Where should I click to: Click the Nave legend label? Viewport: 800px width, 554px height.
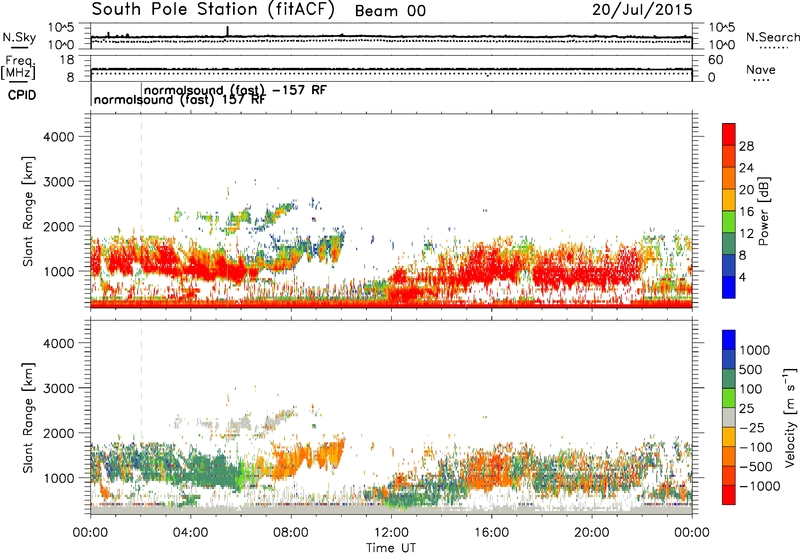coord(761,70)
